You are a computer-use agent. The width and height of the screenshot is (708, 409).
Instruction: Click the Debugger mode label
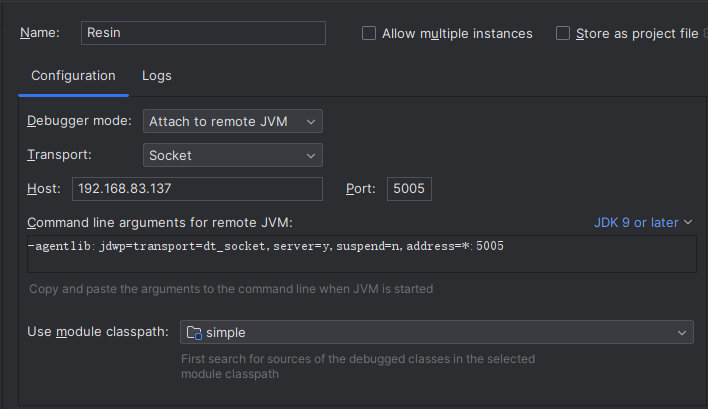[x=79, y=121]
